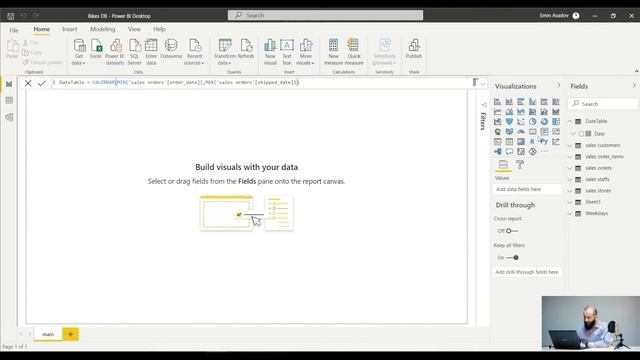The width and height of the screenshot is (640, 360).
Task: Expand the sales stores table
Action: click(570, 191)
